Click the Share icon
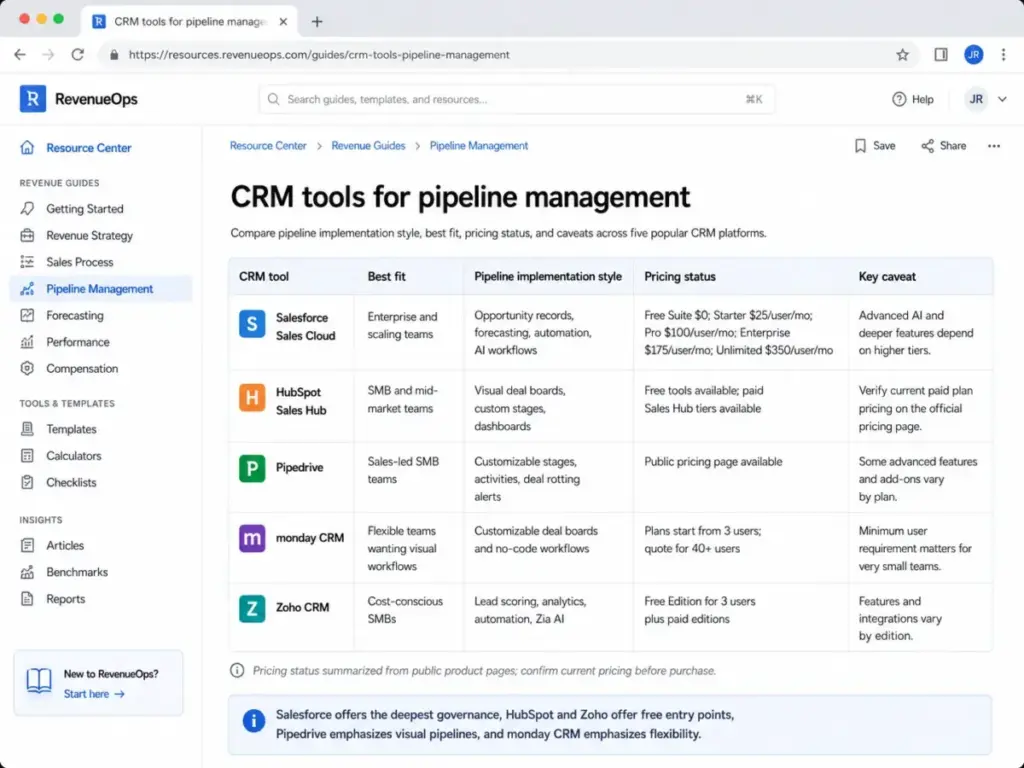1024x768 pixels. (x=927, y=146)
